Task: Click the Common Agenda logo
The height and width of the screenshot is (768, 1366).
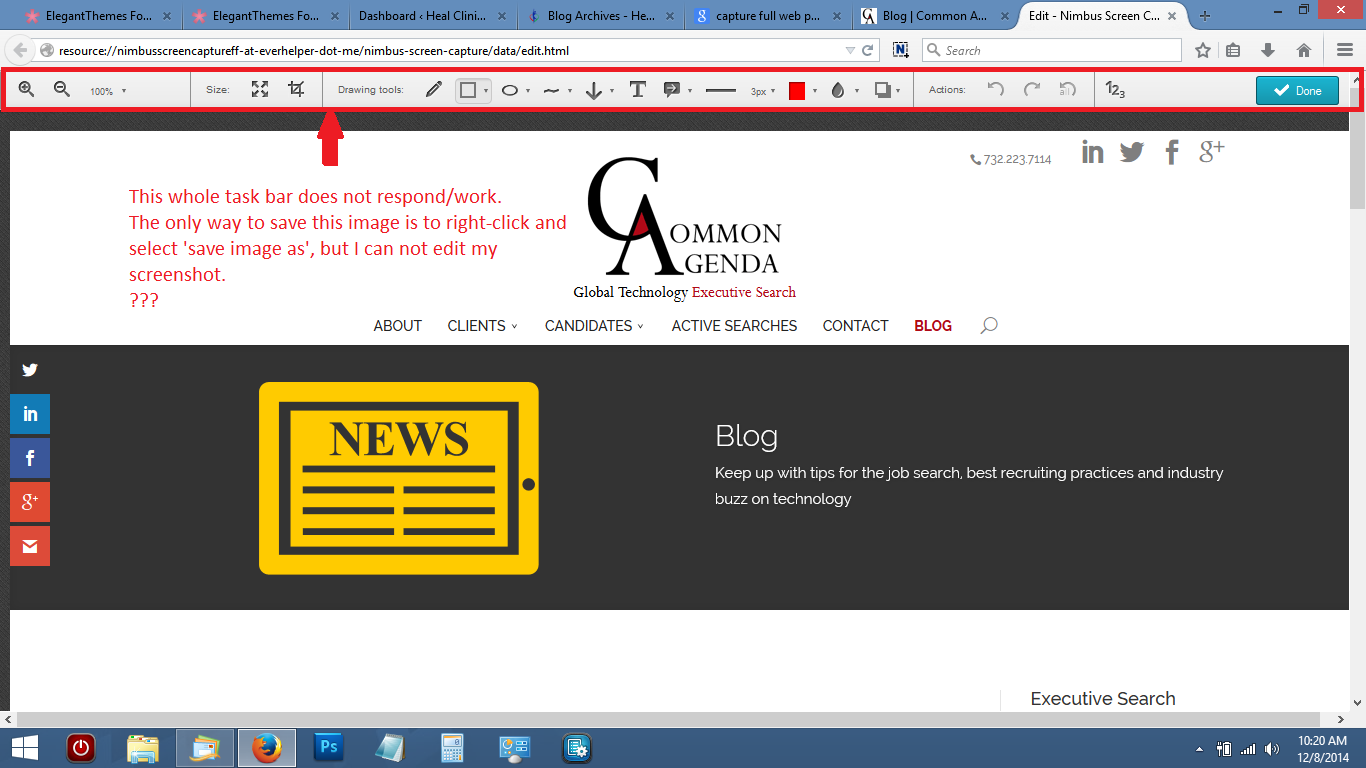Action: click(x=685, y=229)
